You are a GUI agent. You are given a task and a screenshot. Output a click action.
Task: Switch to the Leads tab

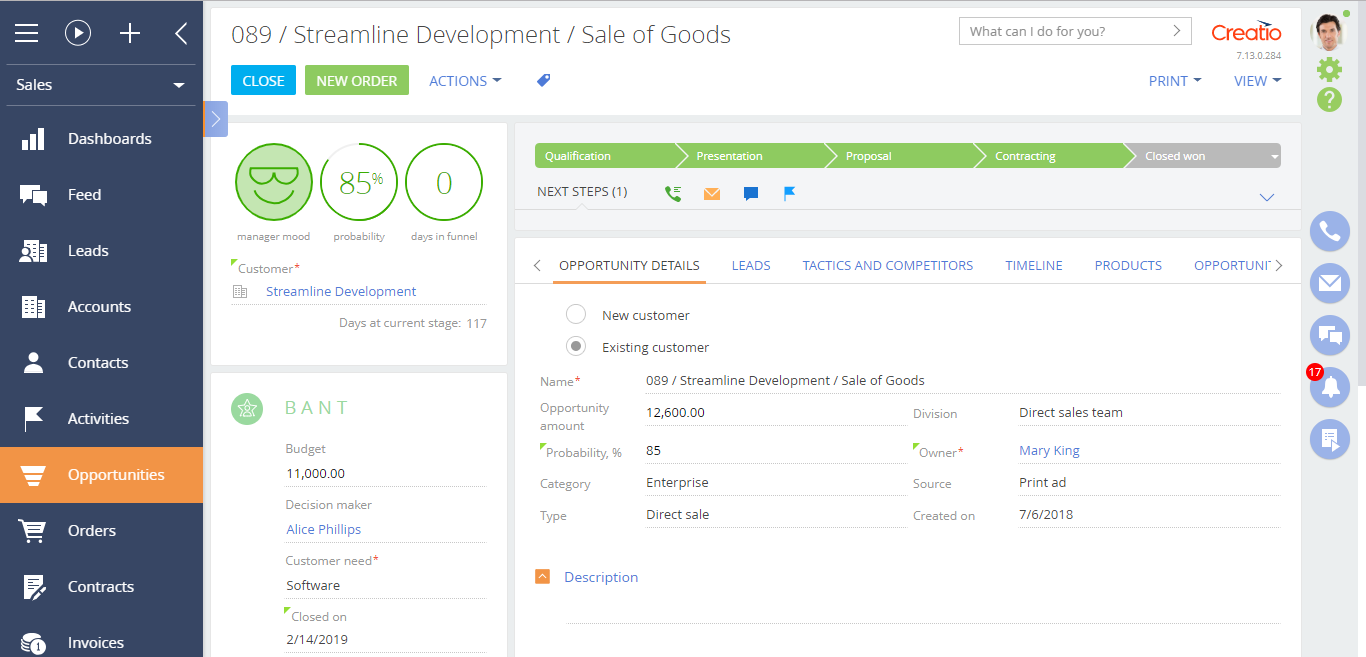pyautogui.click(x=751, y=265)
